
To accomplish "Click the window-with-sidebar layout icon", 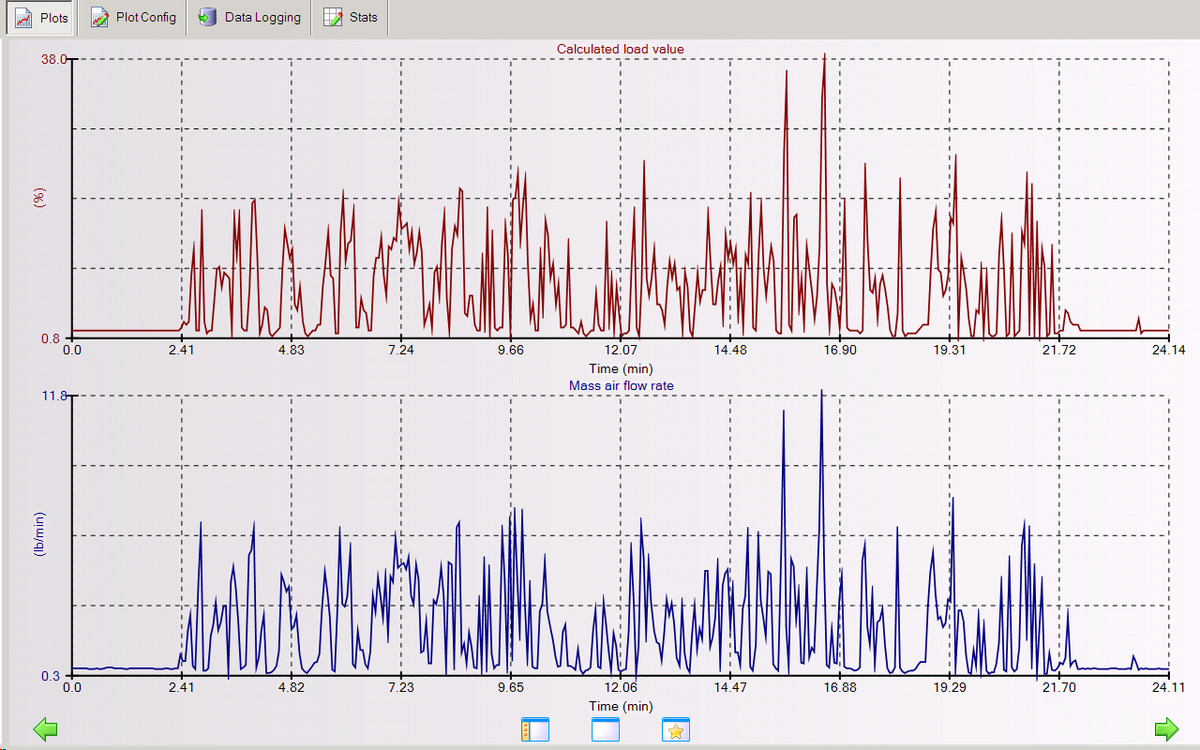I will 535,730.
